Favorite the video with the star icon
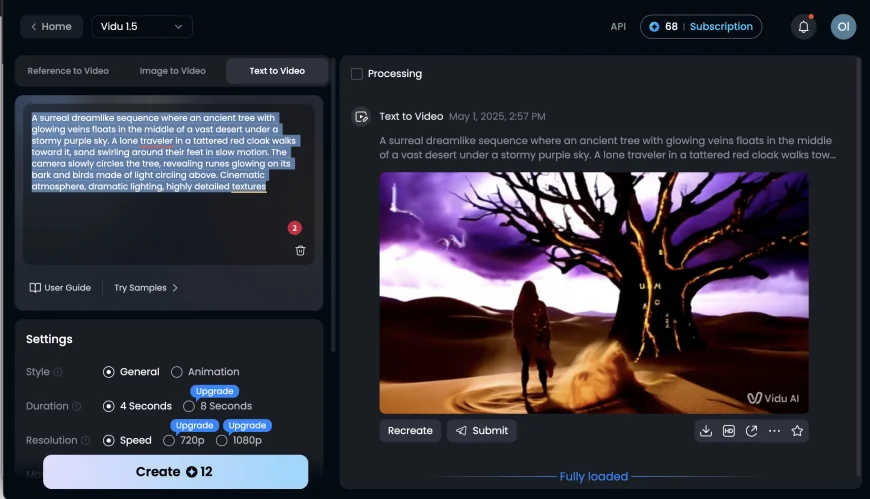Viewport: 870px width, 499px height. pos(797,431)
